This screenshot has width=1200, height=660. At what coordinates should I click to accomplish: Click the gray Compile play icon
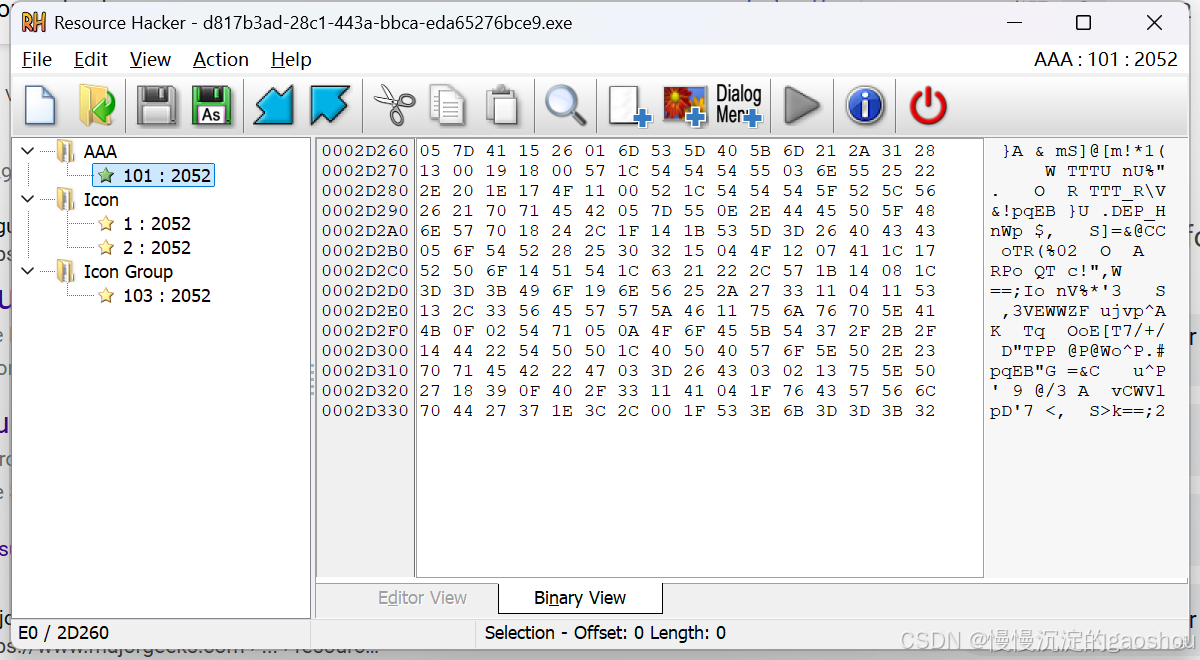point(801,105)
